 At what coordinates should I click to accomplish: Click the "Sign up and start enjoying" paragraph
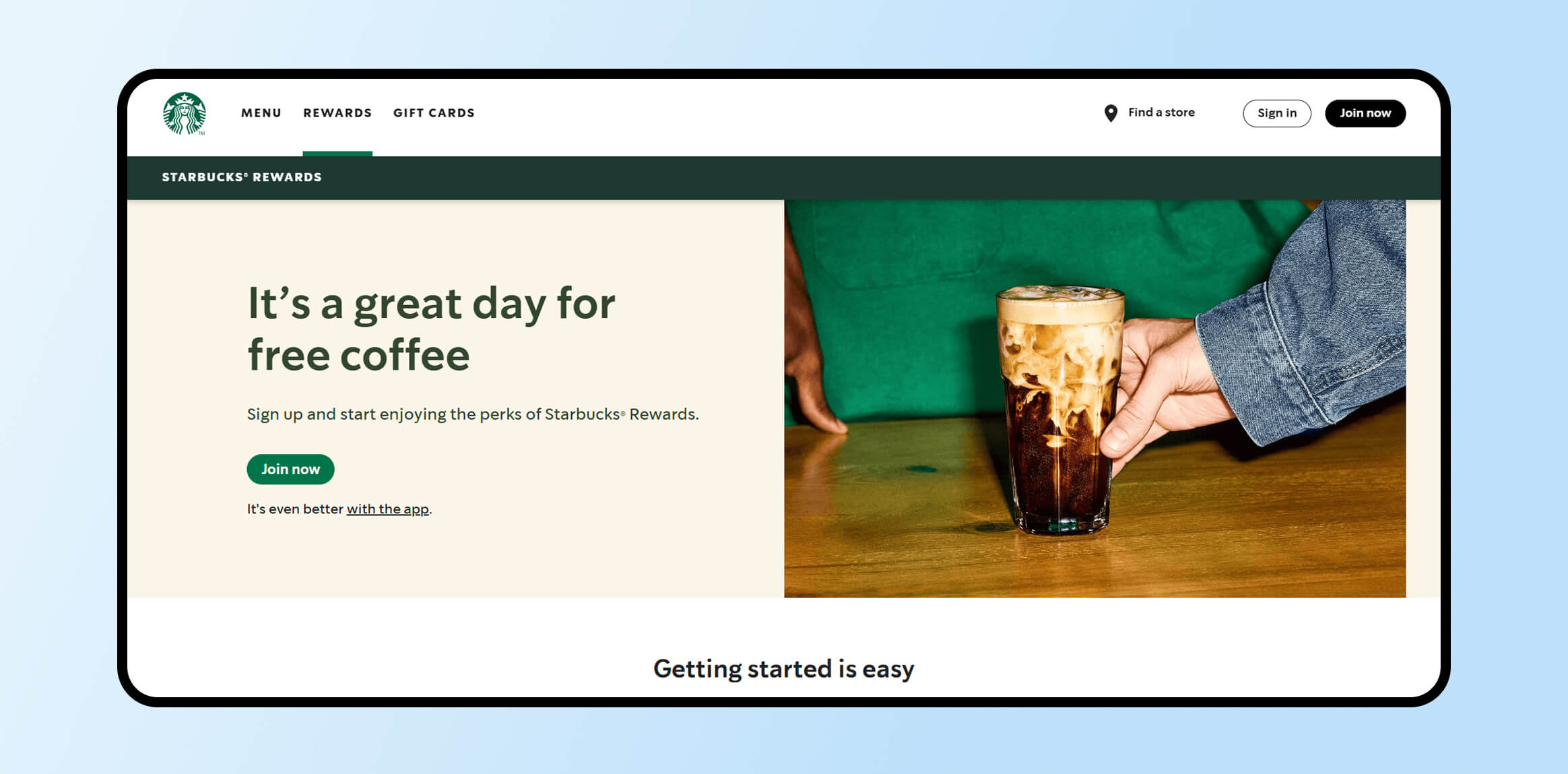click(x=473, y=414)
